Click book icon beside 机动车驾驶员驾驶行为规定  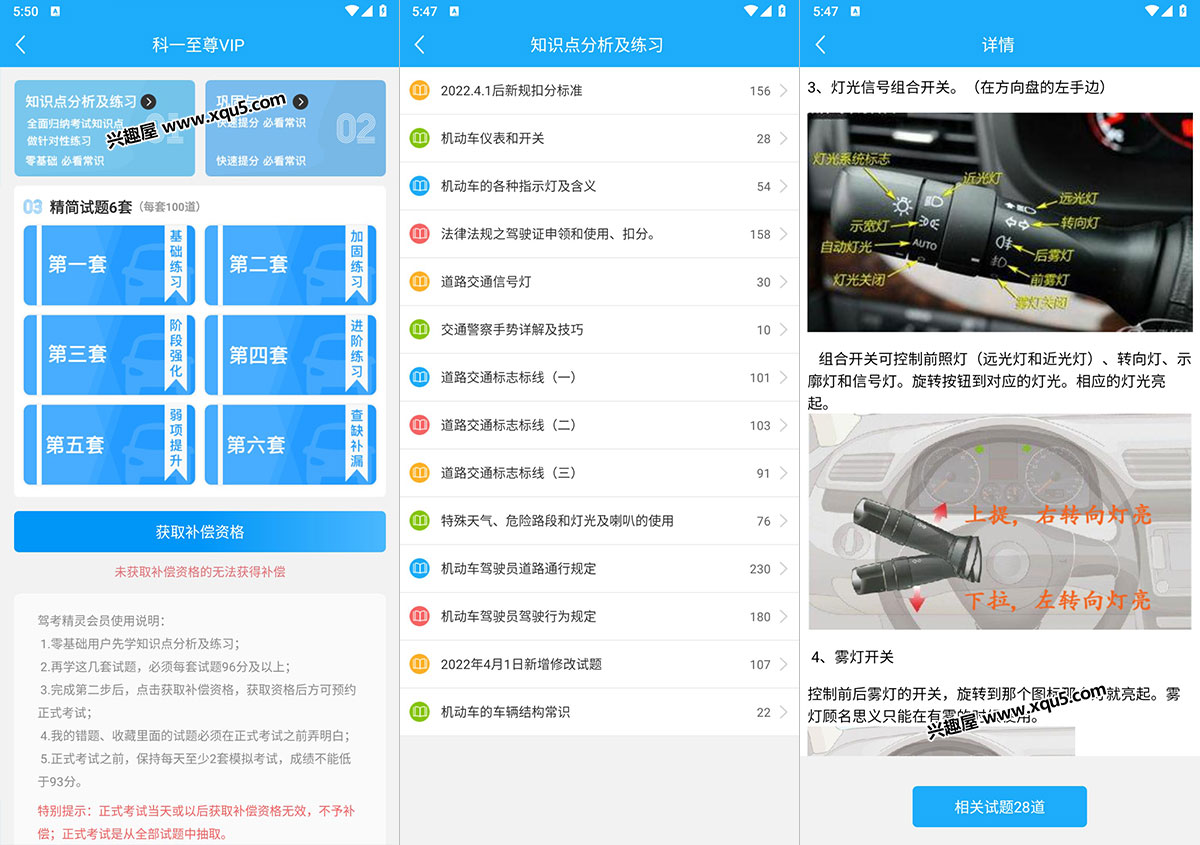point(420,616)
